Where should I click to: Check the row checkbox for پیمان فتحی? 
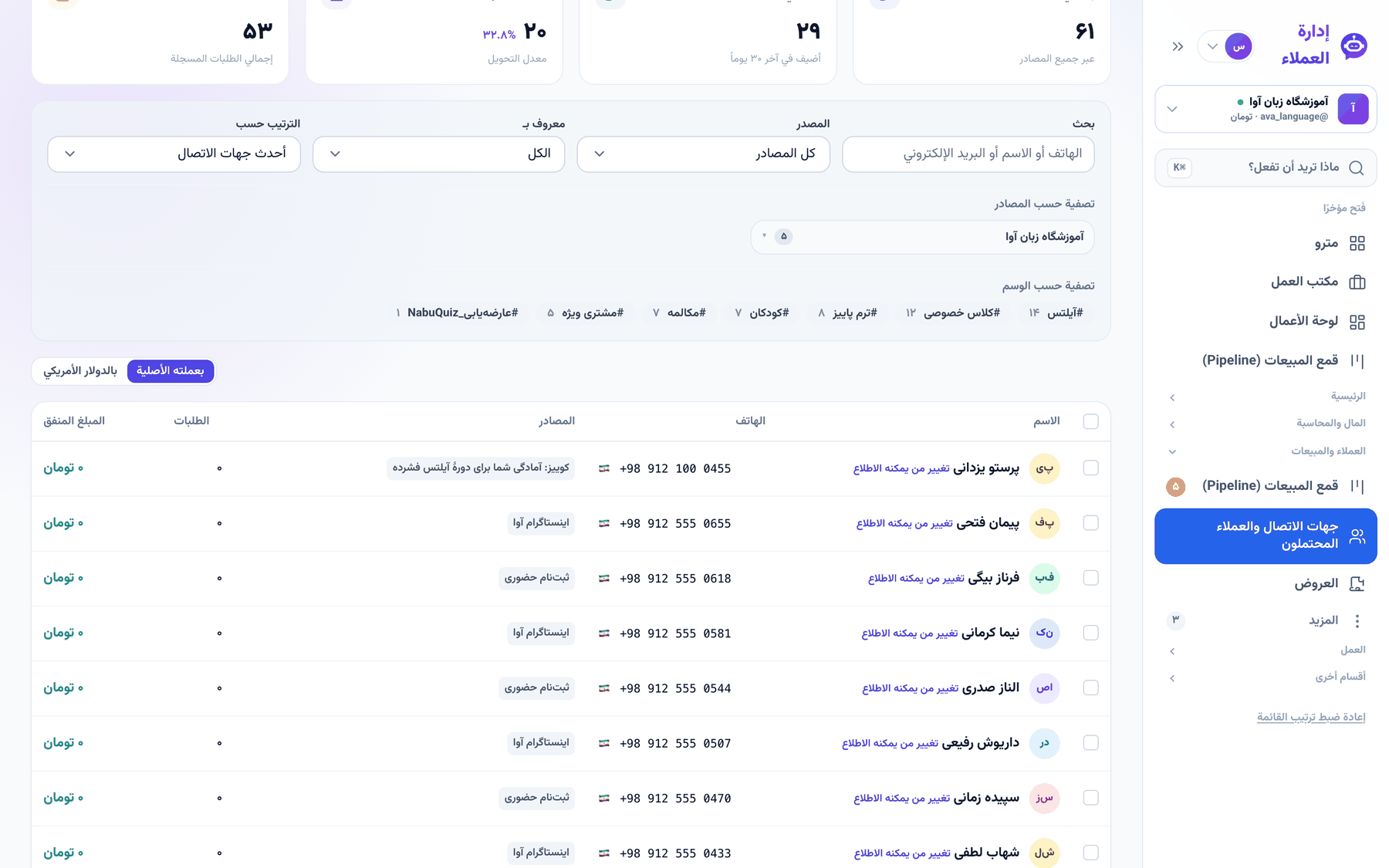pos(1090,523)
